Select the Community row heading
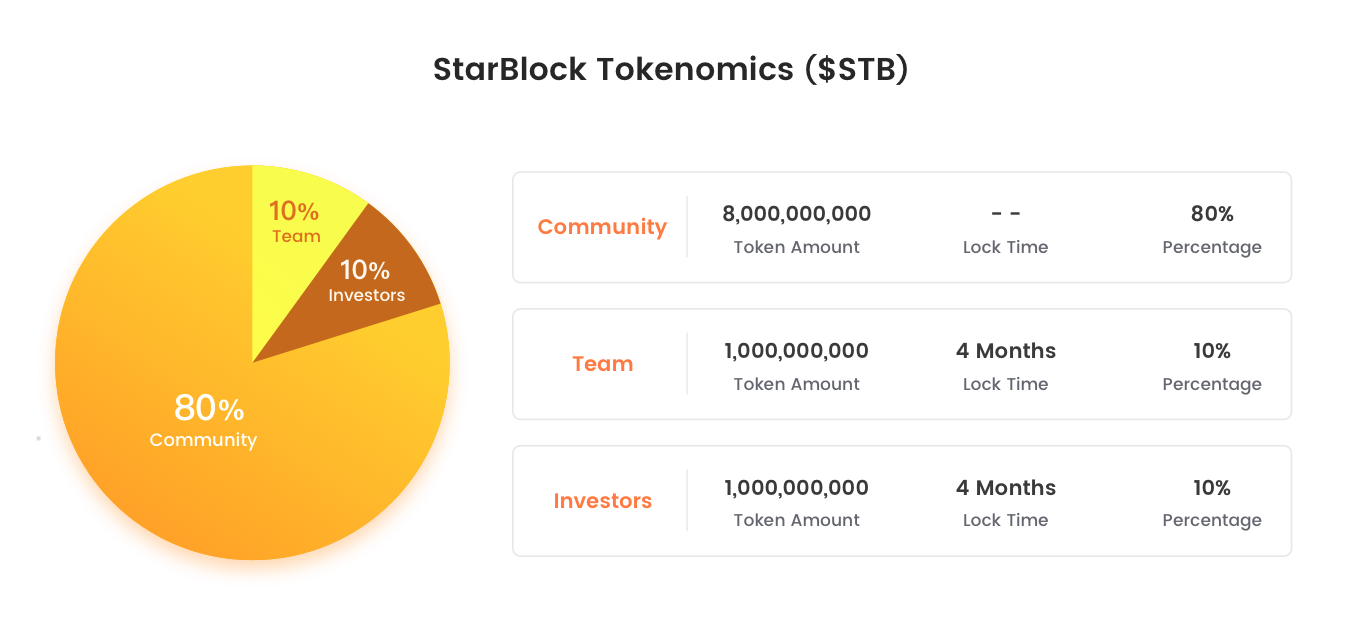Screen dimensions: 1348x623 point(602,227)
